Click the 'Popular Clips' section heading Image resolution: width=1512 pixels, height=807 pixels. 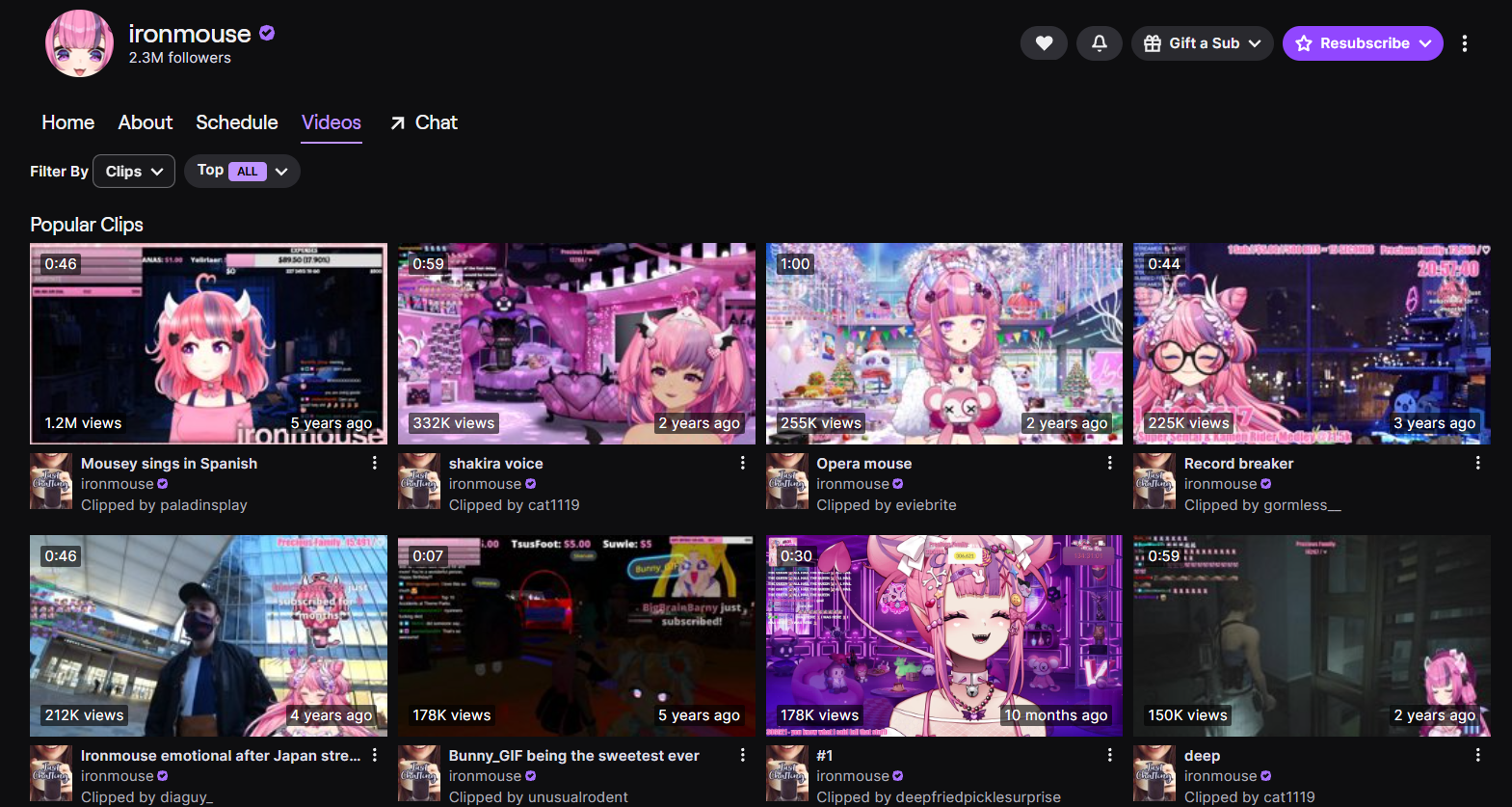pos(87,225)
